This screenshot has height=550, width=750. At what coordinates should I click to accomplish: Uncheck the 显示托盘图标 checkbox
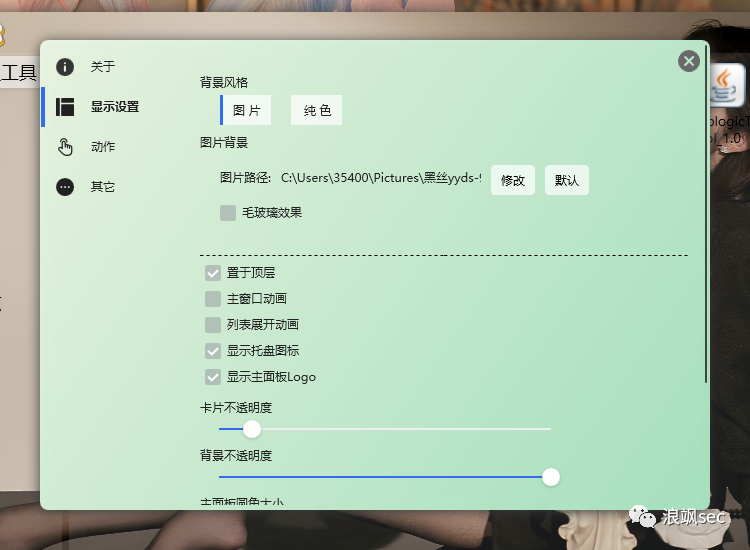pos(213,351)
